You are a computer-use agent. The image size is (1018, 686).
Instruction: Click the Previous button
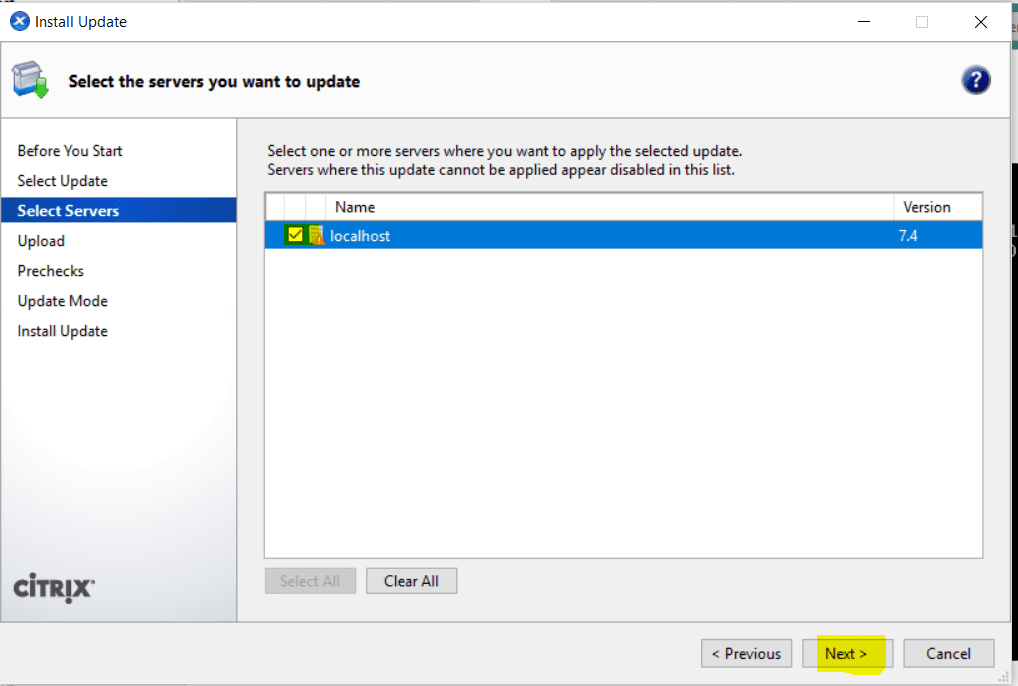coord(746,653)
